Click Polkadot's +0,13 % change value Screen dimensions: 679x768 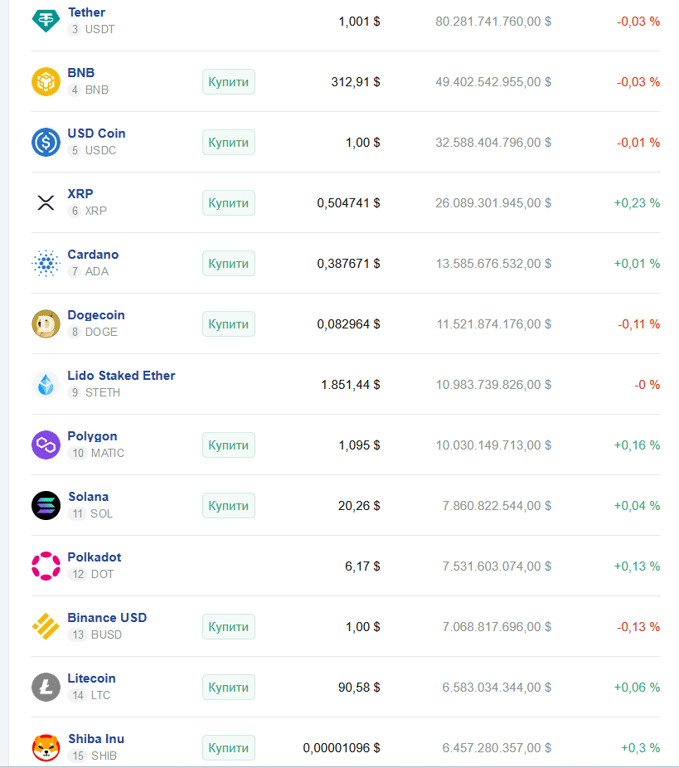point(636,566)
